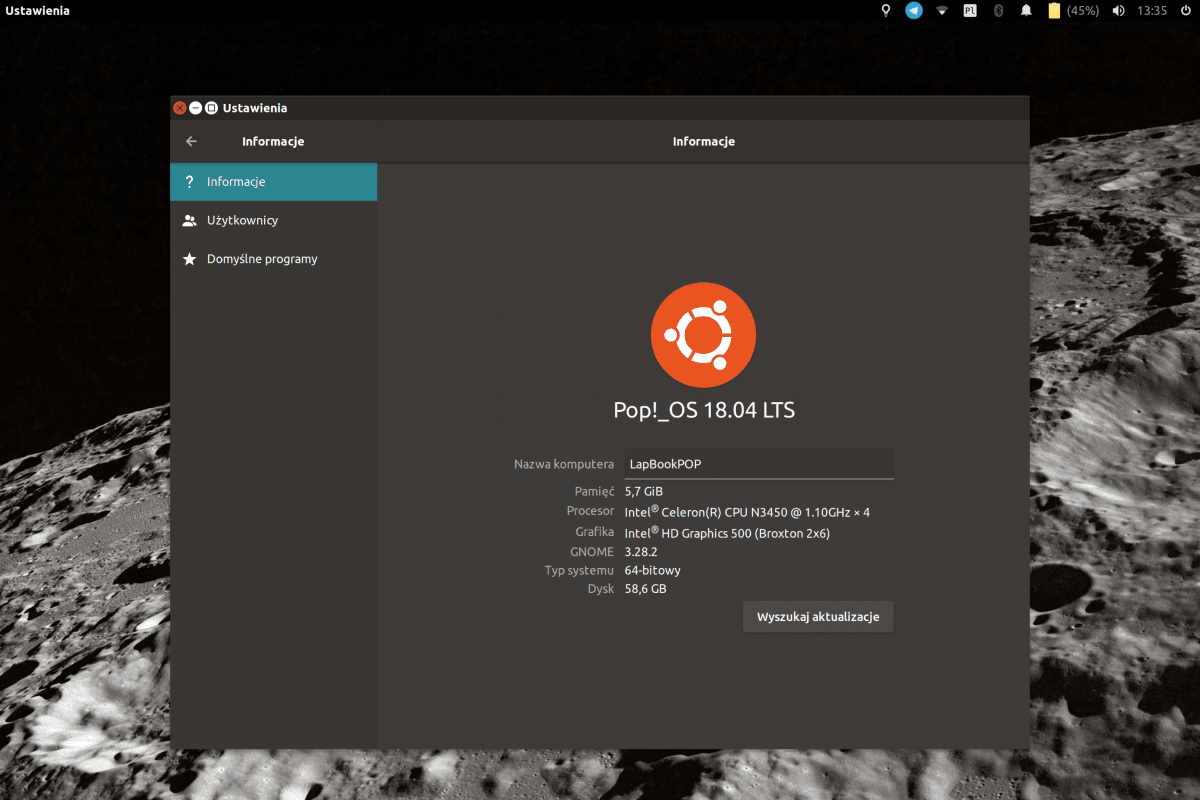
Task: Open the PL keyboard layout indicator
Action: 970,10
